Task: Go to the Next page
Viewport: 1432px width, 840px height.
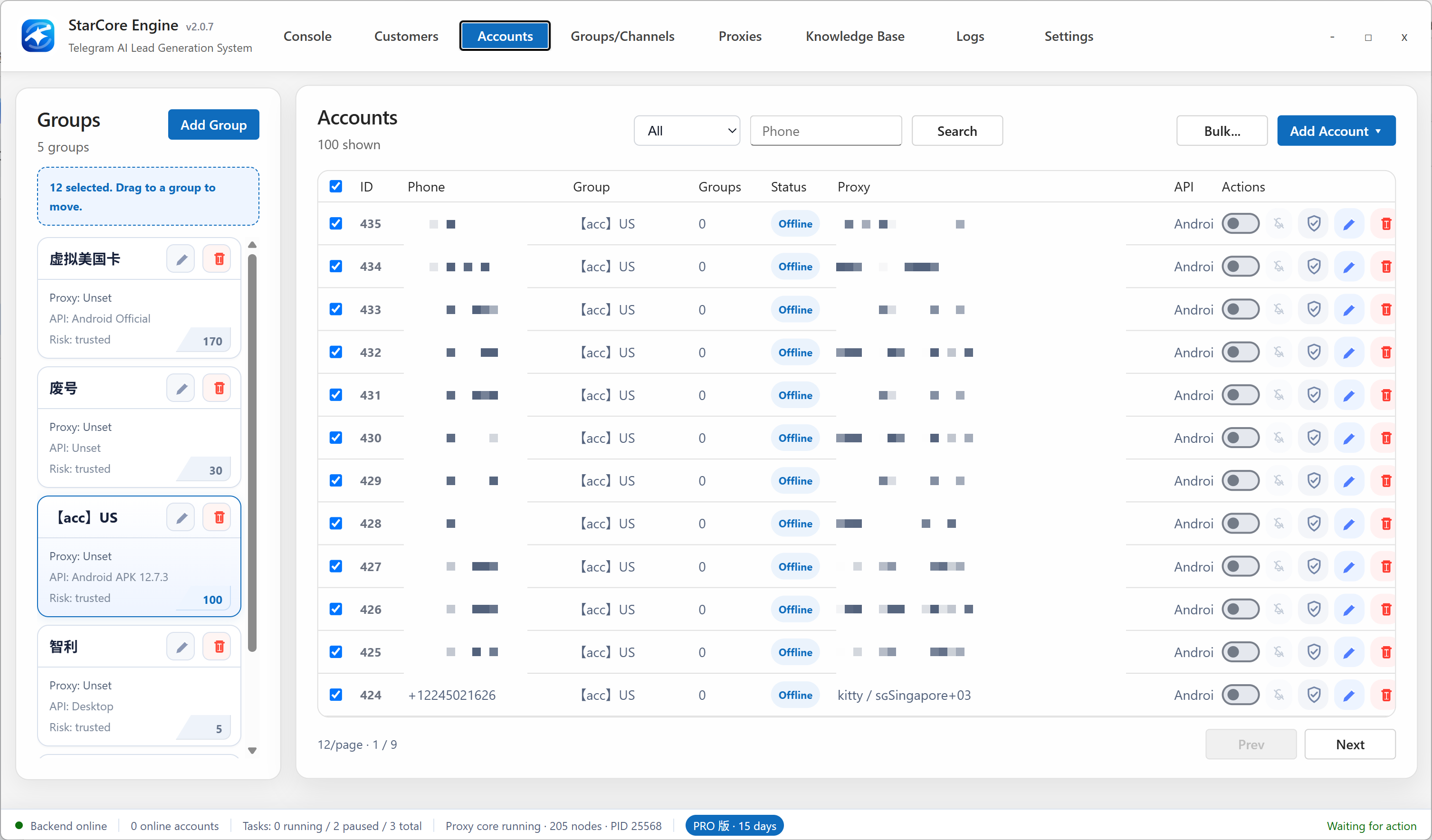Action: 1350,744
